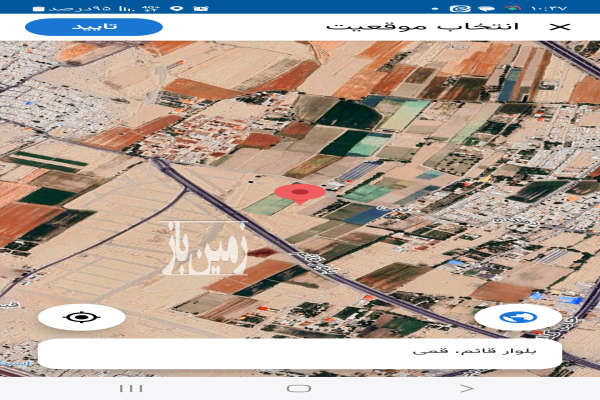Image resolution: width=600 pixels, height=400 pixels.
Task: Tap the red location pin marker
Action: click(x=300, y=193)
